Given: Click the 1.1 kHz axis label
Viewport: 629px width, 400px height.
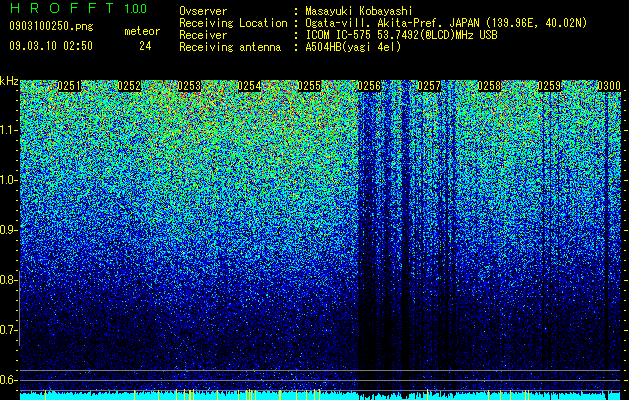Looking at the screenshot, I should pyautogui.click(x=9, y=130).
